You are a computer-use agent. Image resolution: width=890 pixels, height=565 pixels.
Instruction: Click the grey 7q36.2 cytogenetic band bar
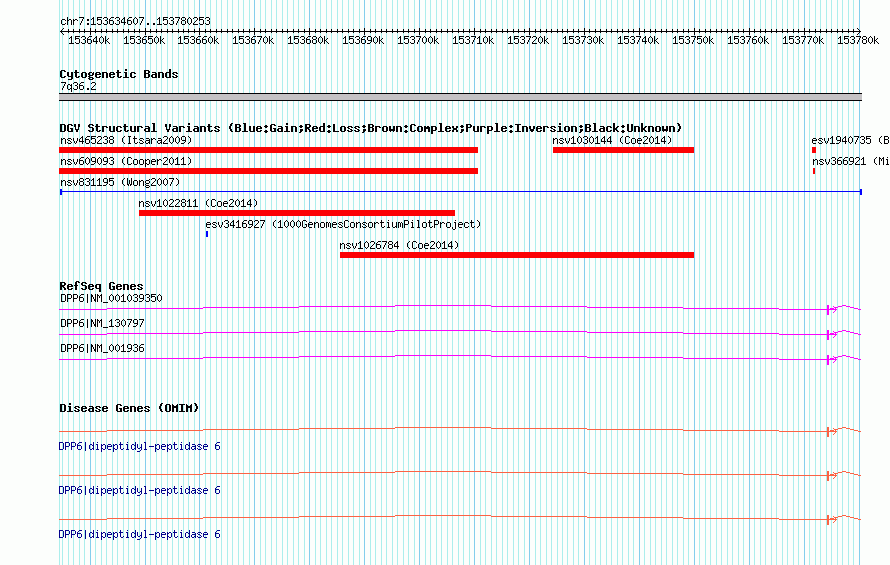pyautogui.click(x=460, y=97)
